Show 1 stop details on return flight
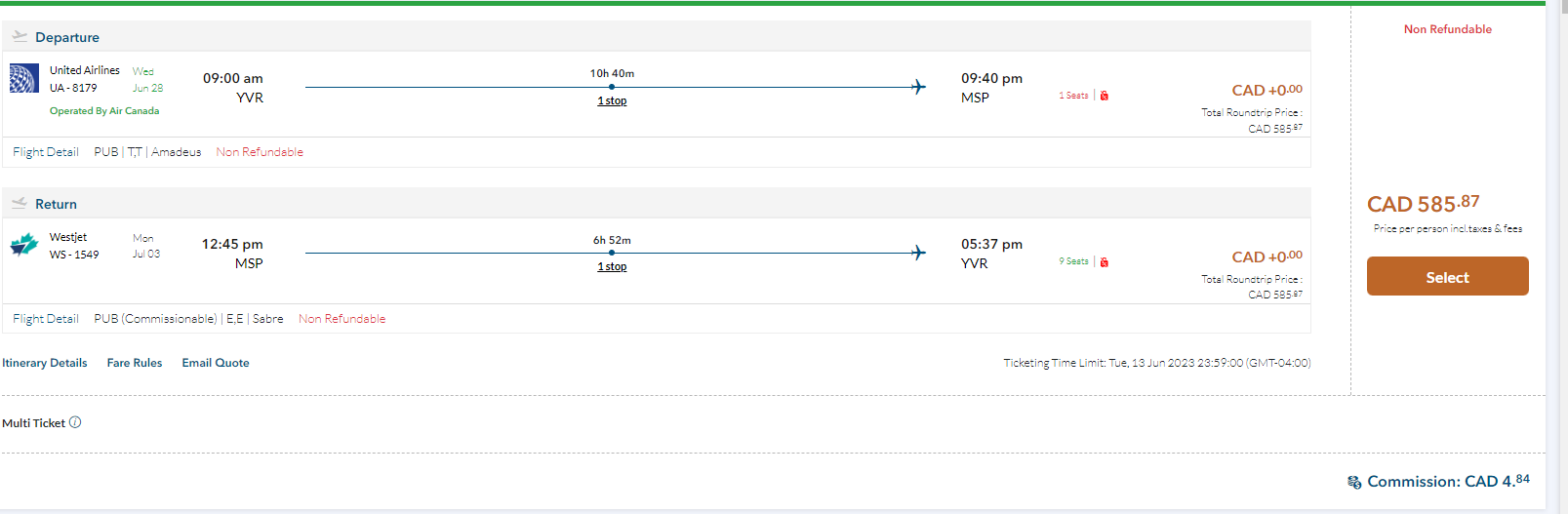This screenshot has height=514, width=1568. click(x=612, y=266)
